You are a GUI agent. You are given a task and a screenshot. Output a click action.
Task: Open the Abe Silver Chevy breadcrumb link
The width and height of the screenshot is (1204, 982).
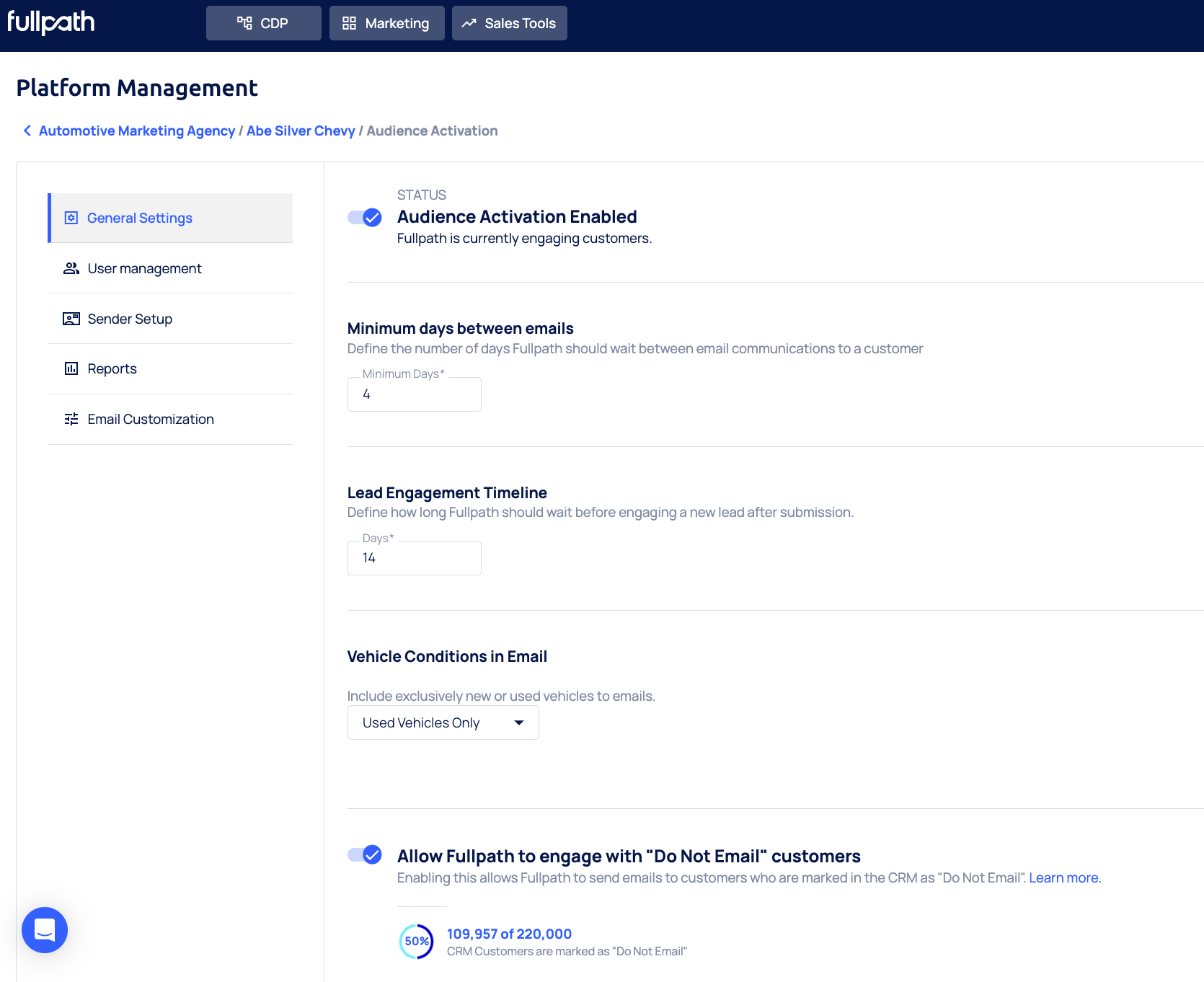(x=301, y=131)
